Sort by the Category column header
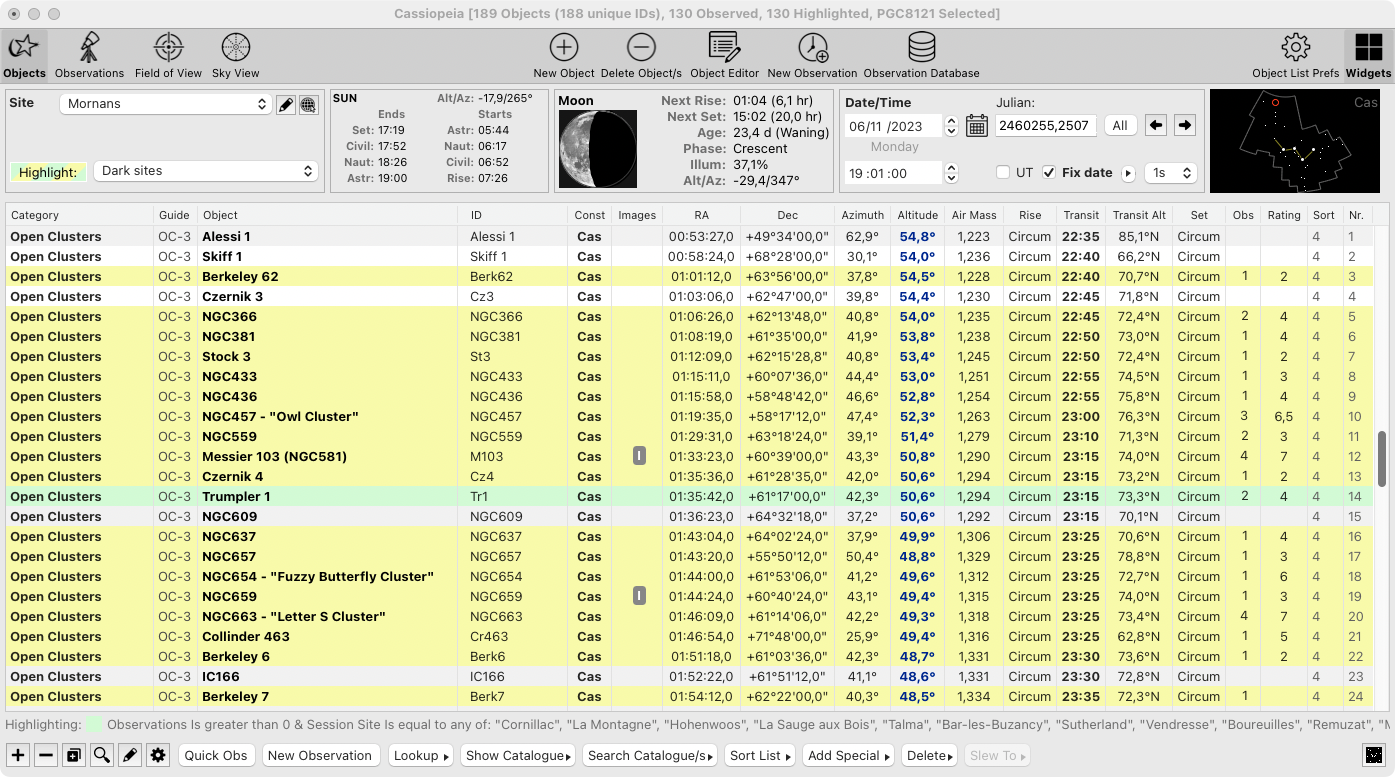 [79, 215]
